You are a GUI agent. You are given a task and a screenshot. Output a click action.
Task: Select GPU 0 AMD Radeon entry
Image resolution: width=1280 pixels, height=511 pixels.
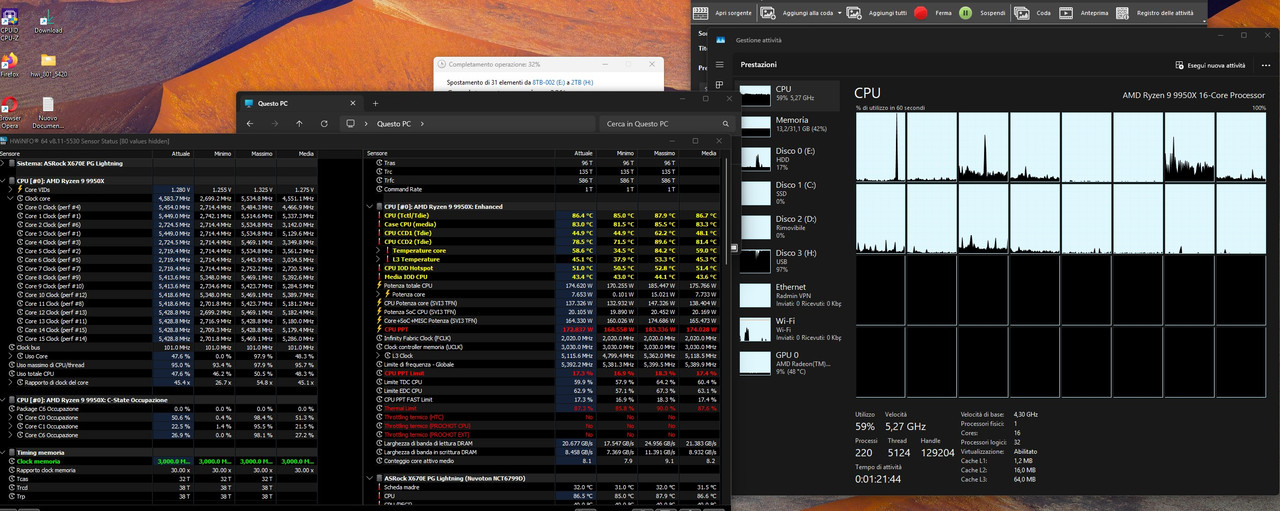click(788, 362)
